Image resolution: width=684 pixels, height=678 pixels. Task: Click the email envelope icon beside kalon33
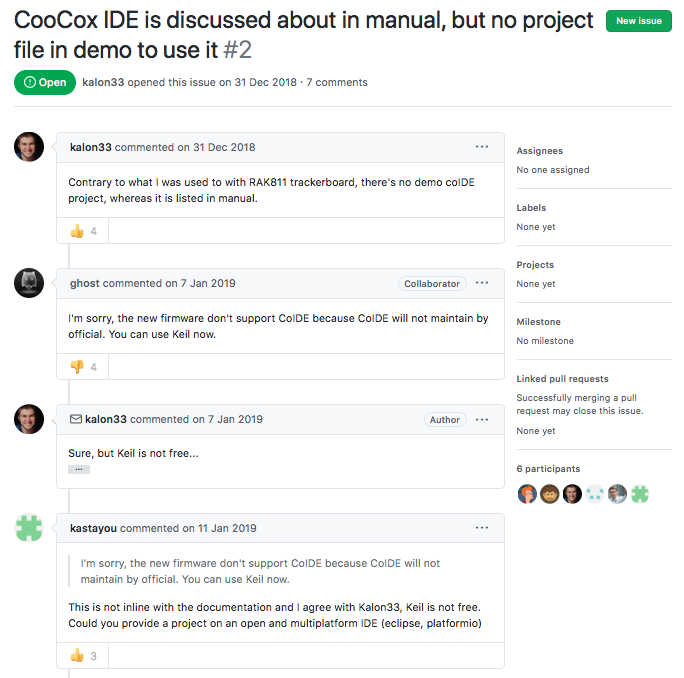click(75, 419)
